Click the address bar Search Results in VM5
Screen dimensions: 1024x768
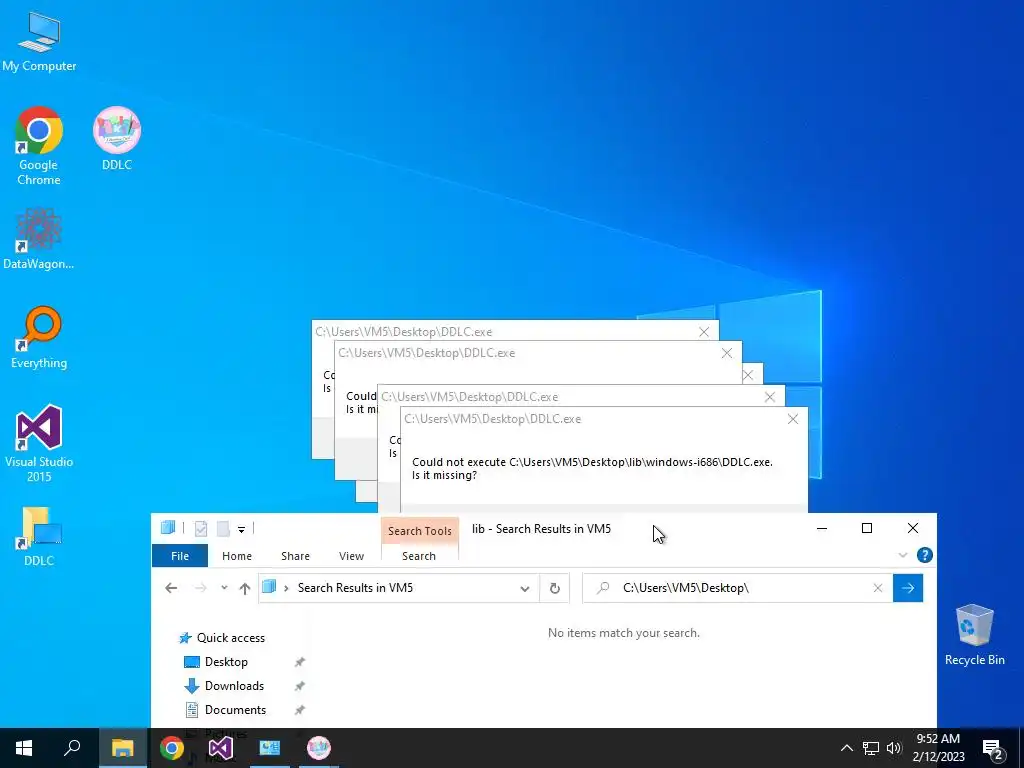tap(355, 588)
